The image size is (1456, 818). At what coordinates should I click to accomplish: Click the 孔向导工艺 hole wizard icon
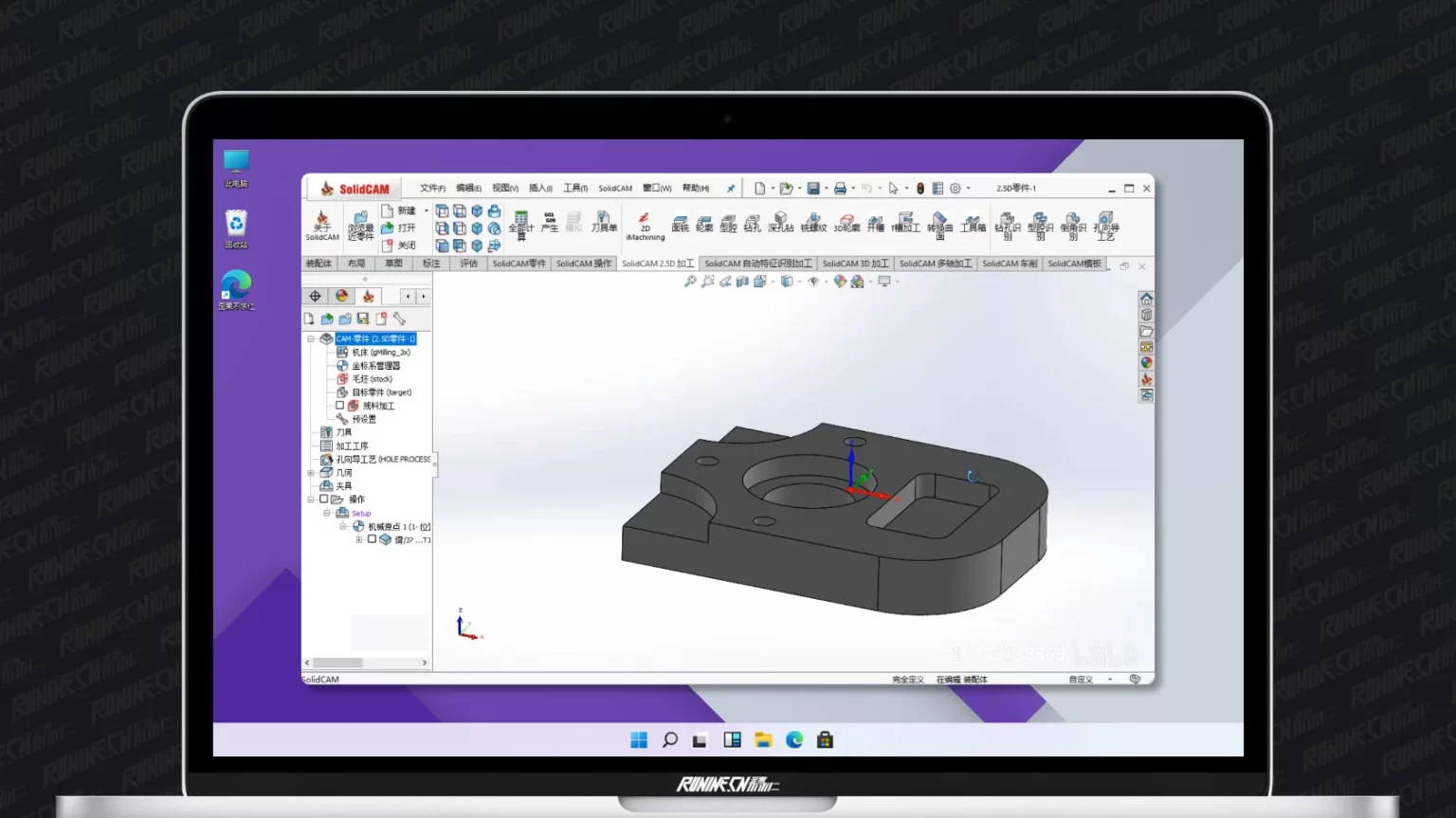tap(1105, 226)
